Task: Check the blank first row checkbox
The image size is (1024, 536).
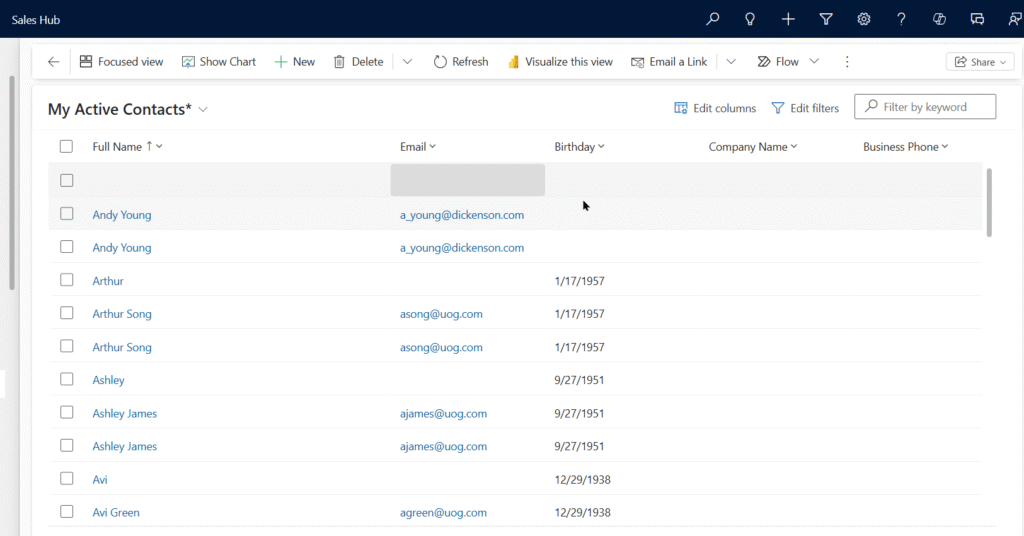Action: 67,180
